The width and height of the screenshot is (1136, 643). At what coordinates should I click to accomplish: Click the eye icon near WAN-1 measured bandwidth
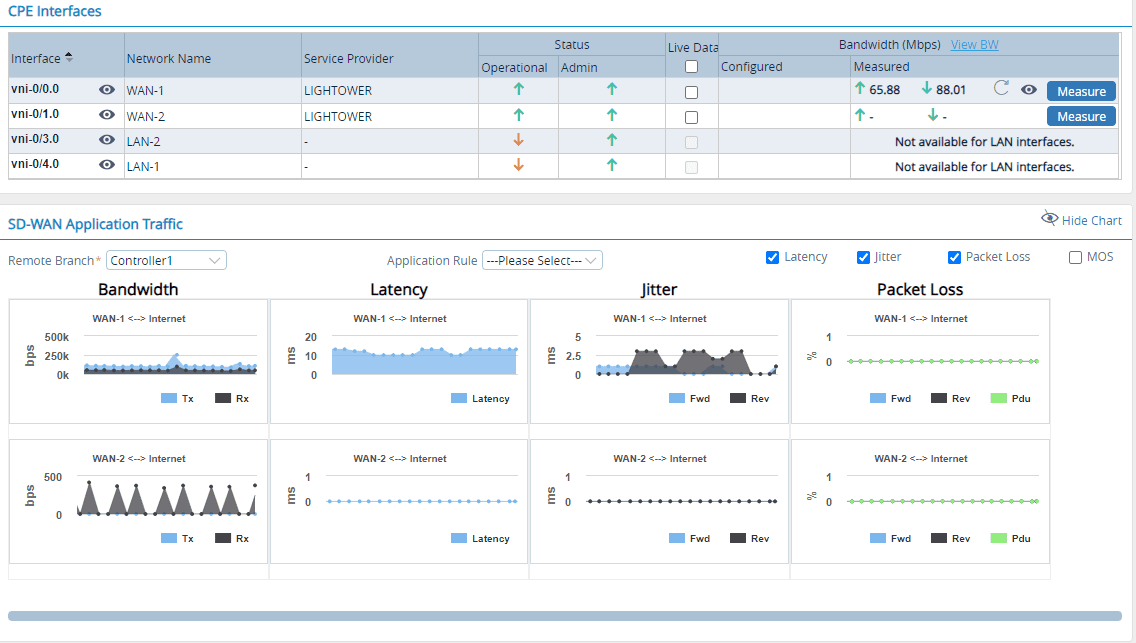point(1028,90)
